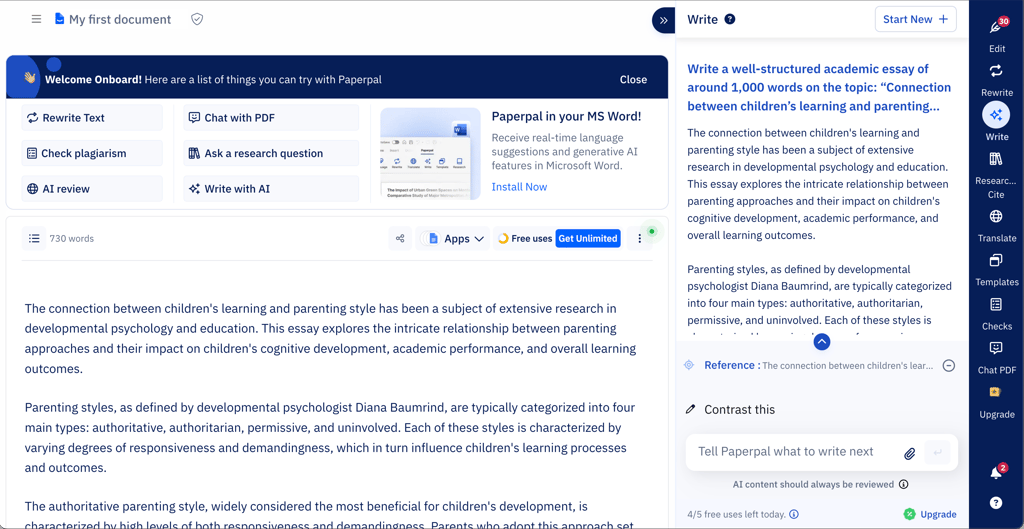Image resolution: width=1024 pixels, height=529 pixels.
Task: Click the document file icon
Action: point(59,19)
